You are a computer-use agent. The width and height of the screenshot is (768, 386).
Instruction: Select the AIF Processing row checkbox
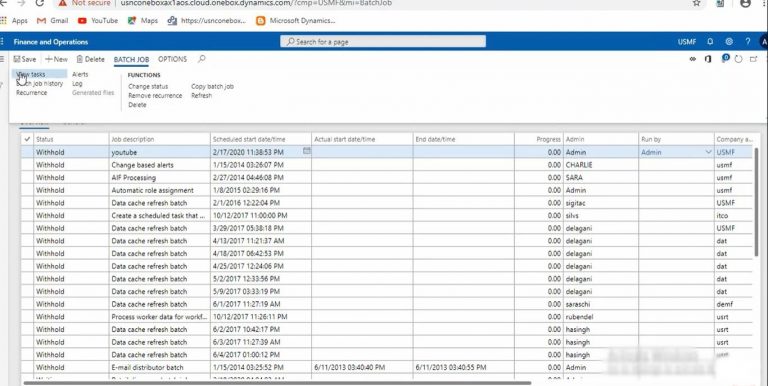click(27, 178)
